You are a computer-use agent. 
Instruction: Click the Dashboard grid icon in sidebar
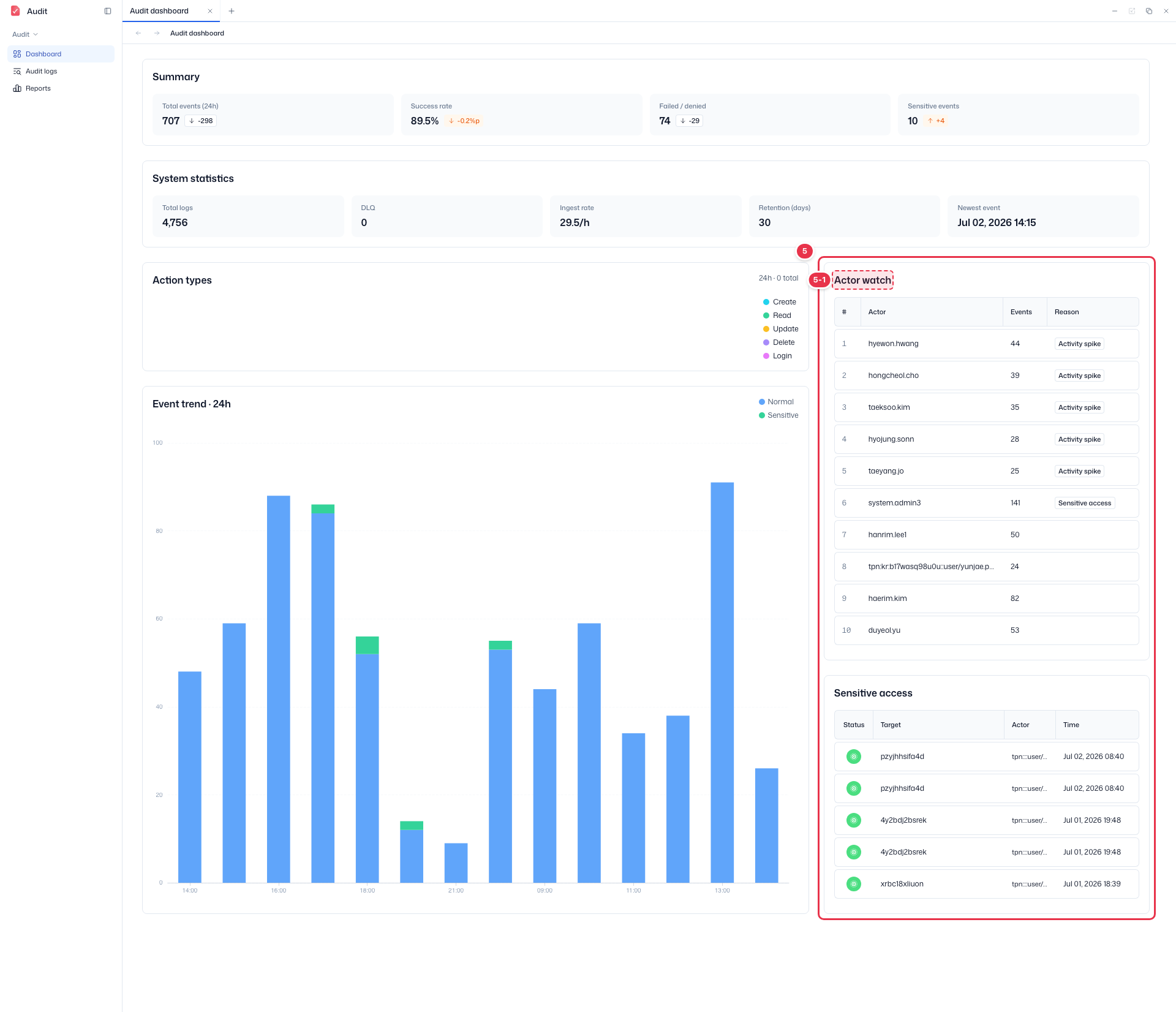[17, 54]
